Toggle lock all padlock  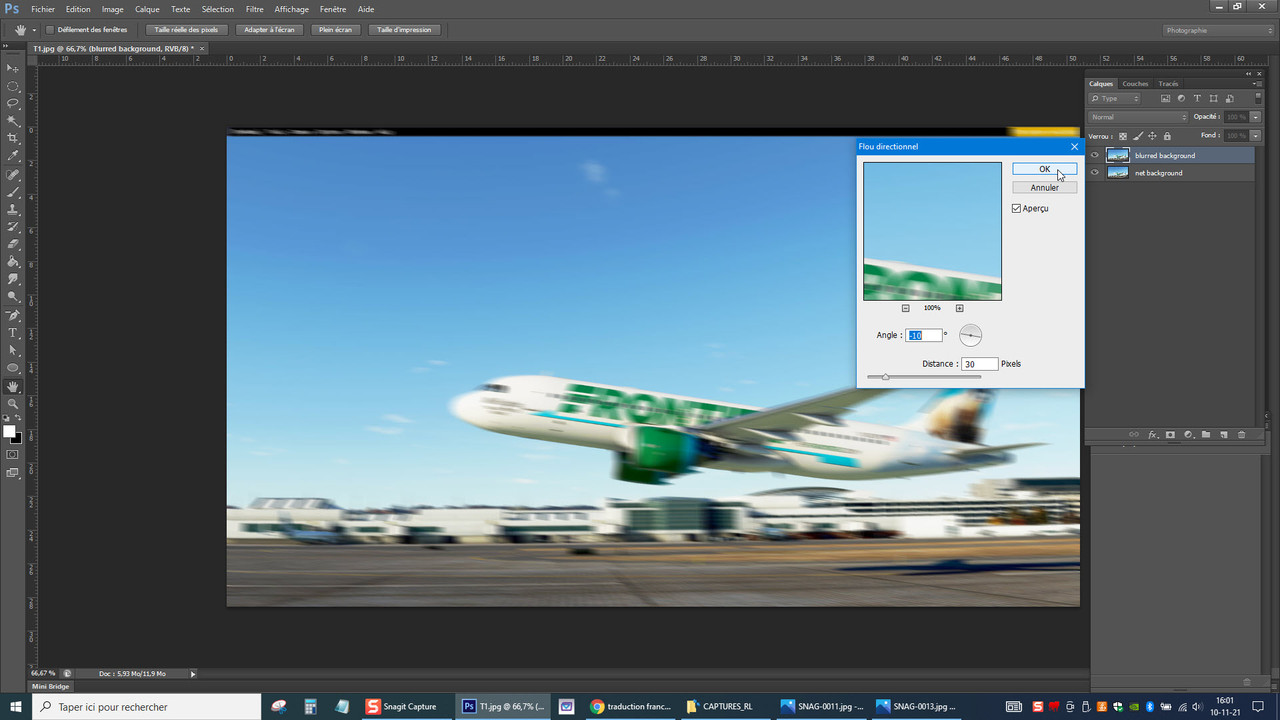point(1167,136)
